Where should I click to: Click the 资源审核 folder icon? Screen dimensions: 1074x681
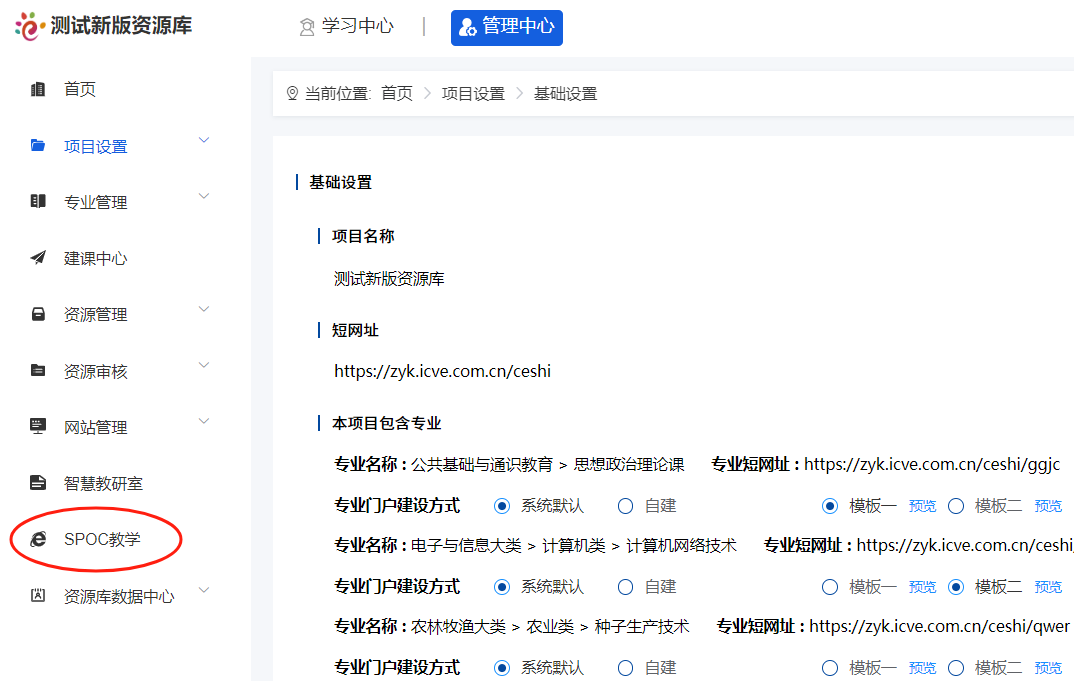click(x=38, y=371)
